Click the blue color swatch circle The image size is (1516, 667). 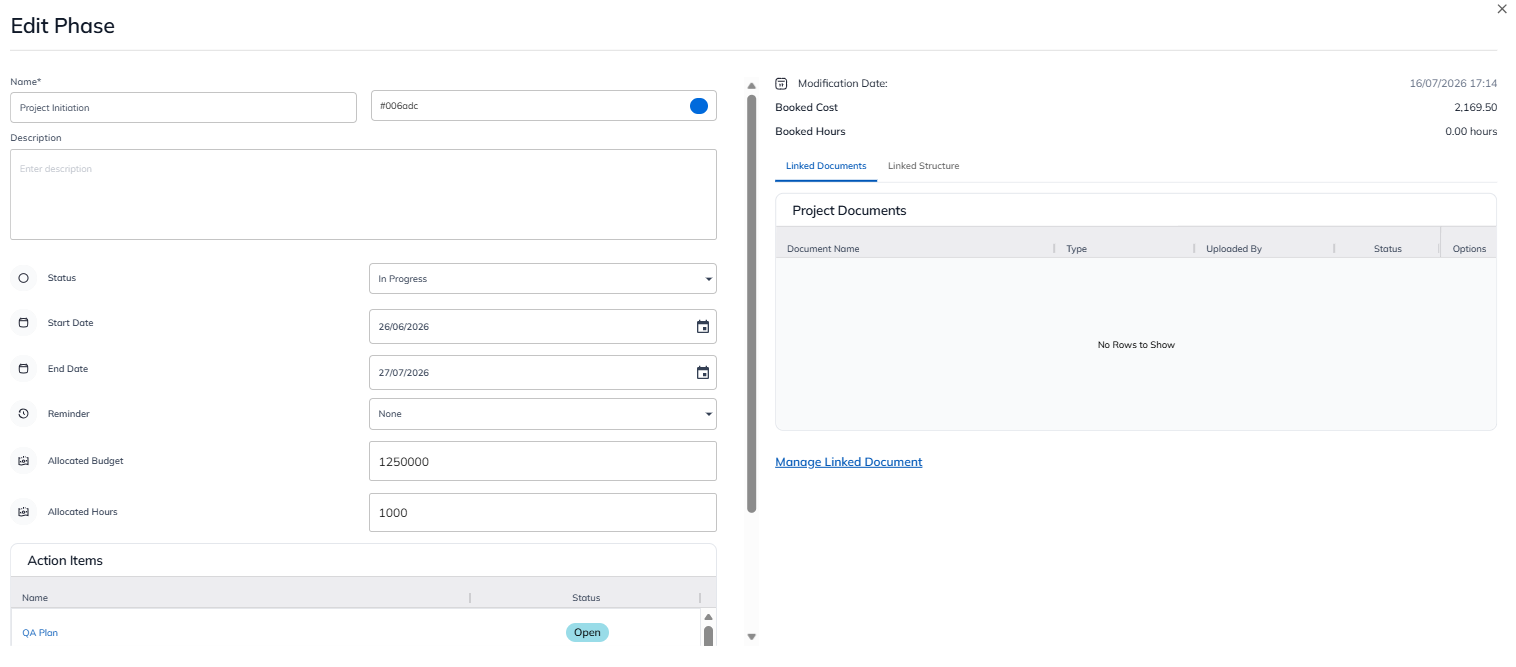click(699, 106)
